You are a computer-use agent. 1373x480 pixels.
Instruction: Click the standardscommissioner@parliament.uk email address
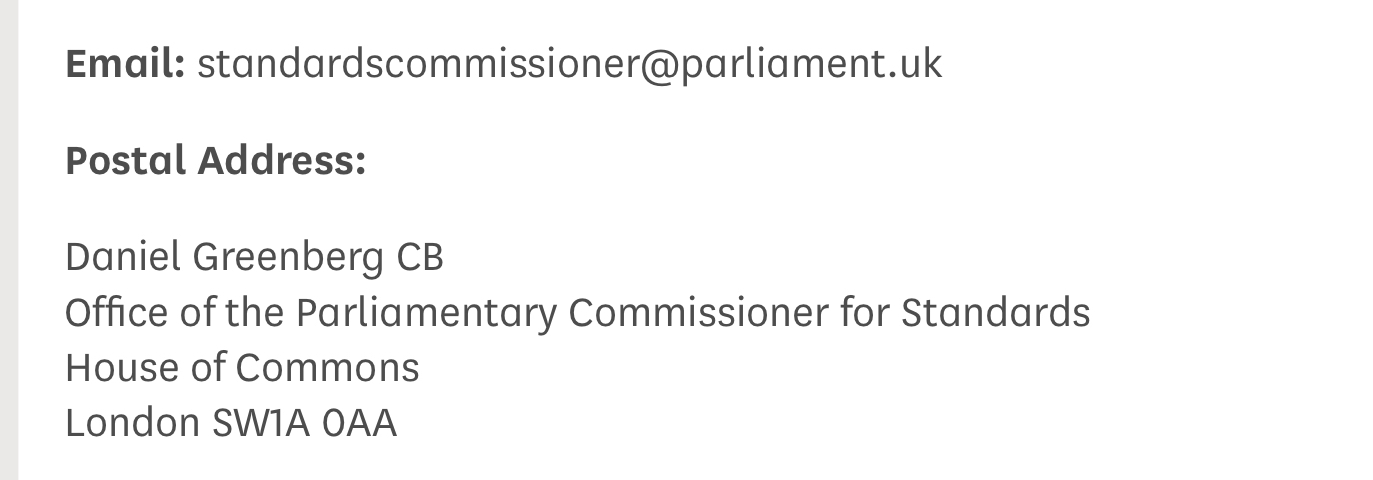point(569,64)
